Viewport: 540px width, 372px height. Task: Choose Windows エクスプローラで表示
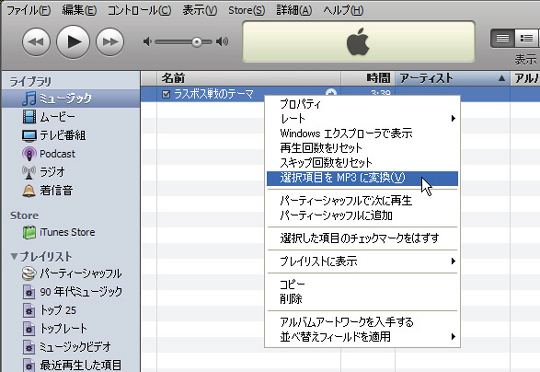[362, 133]
